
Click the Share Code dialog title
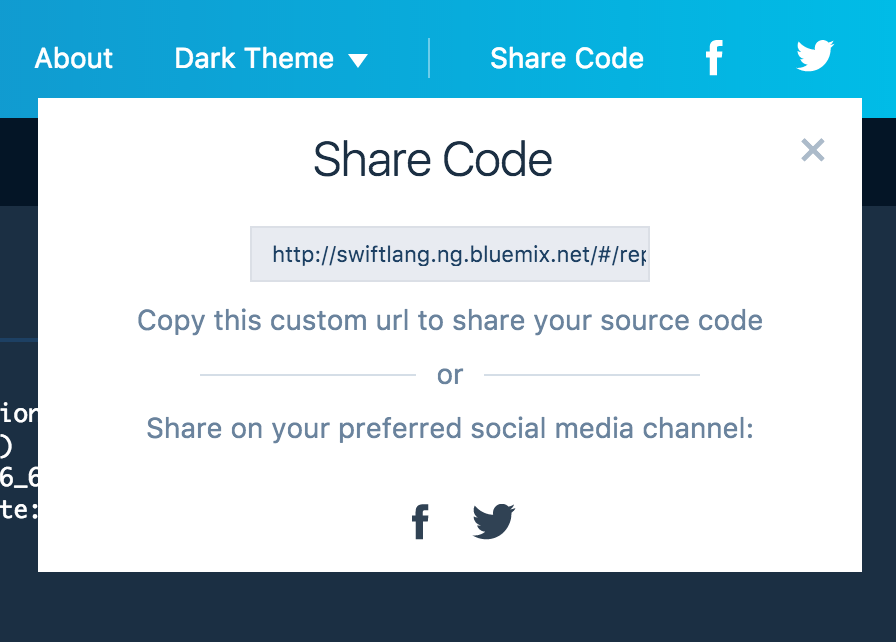coord(433,159)
